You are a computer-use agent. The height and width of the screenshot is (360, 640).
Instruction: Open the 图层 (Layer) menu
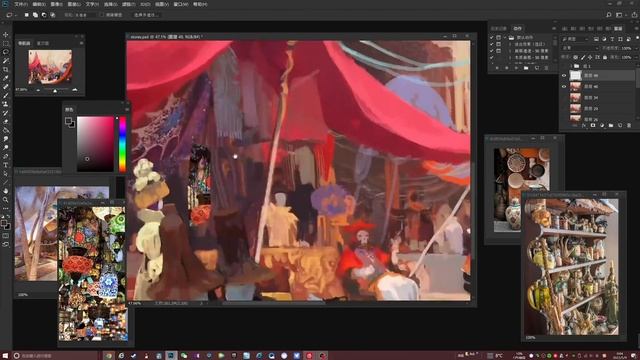[74, 4]
